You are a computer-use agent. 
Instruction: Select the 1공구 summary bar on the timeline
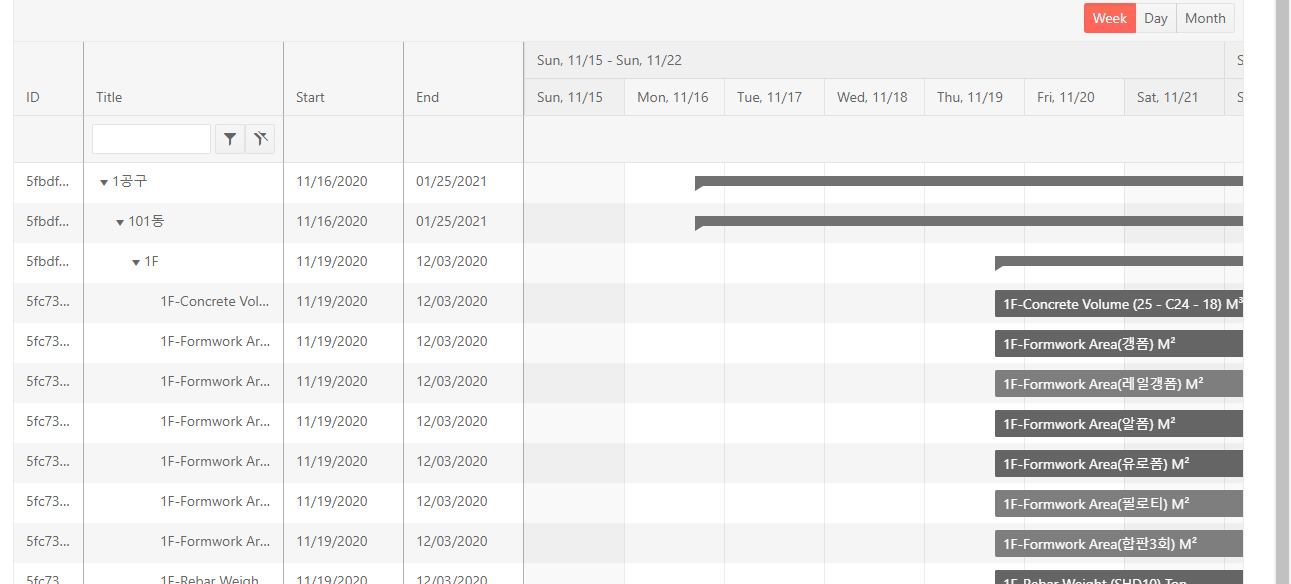coord(970,181)
